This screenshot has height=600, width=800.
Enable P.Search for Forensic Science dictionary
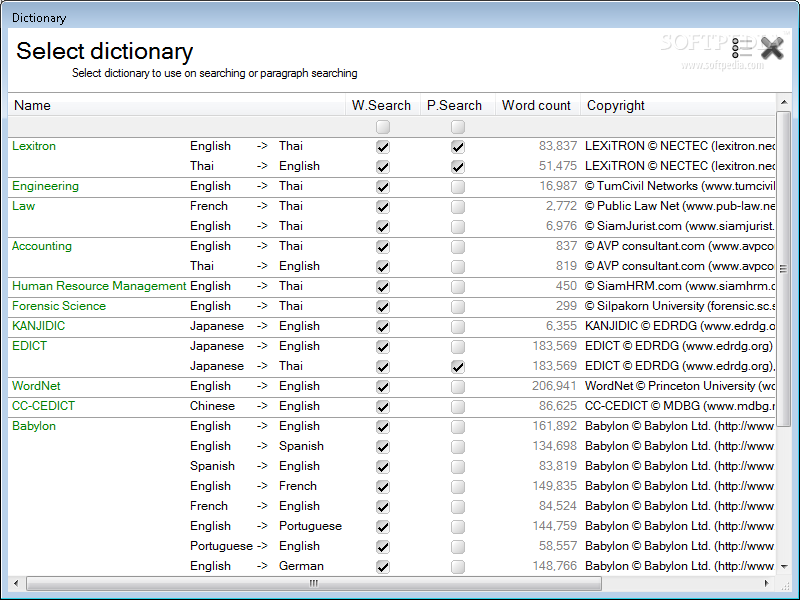[458, 307]
